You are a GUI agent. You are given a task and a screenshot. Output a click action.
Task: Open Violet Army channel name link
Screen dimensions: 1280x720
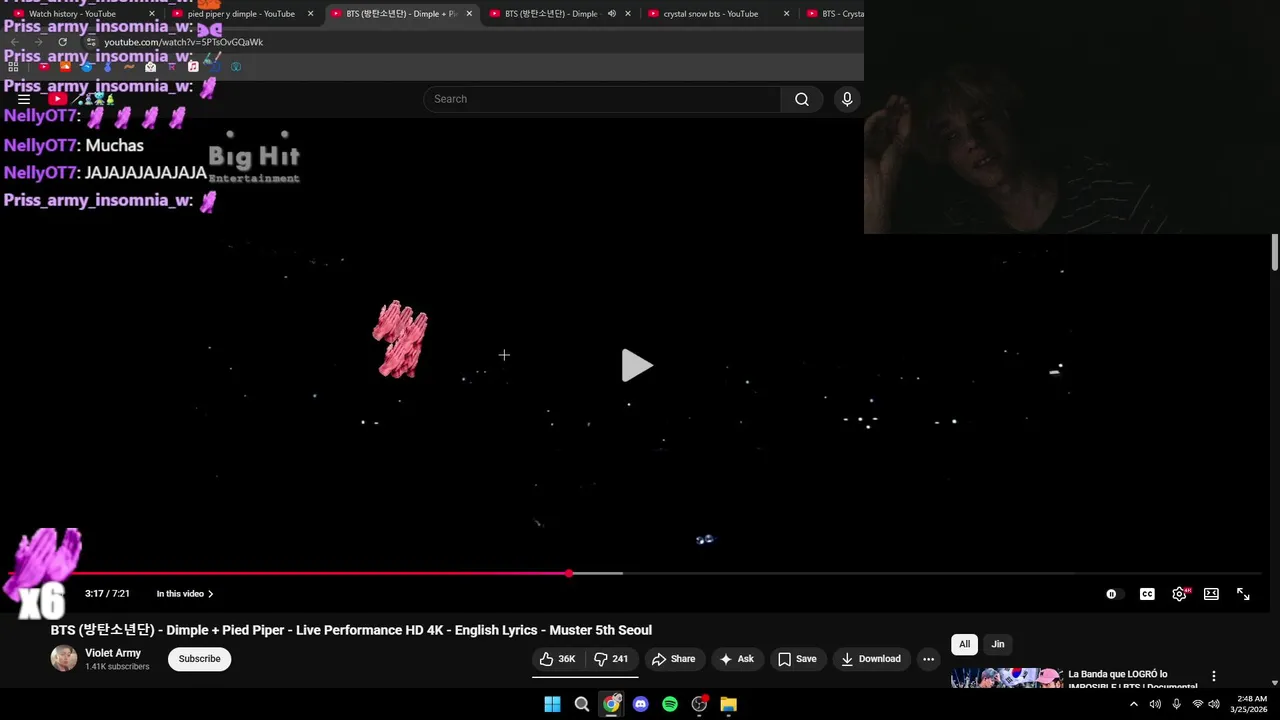coord(113,653)
